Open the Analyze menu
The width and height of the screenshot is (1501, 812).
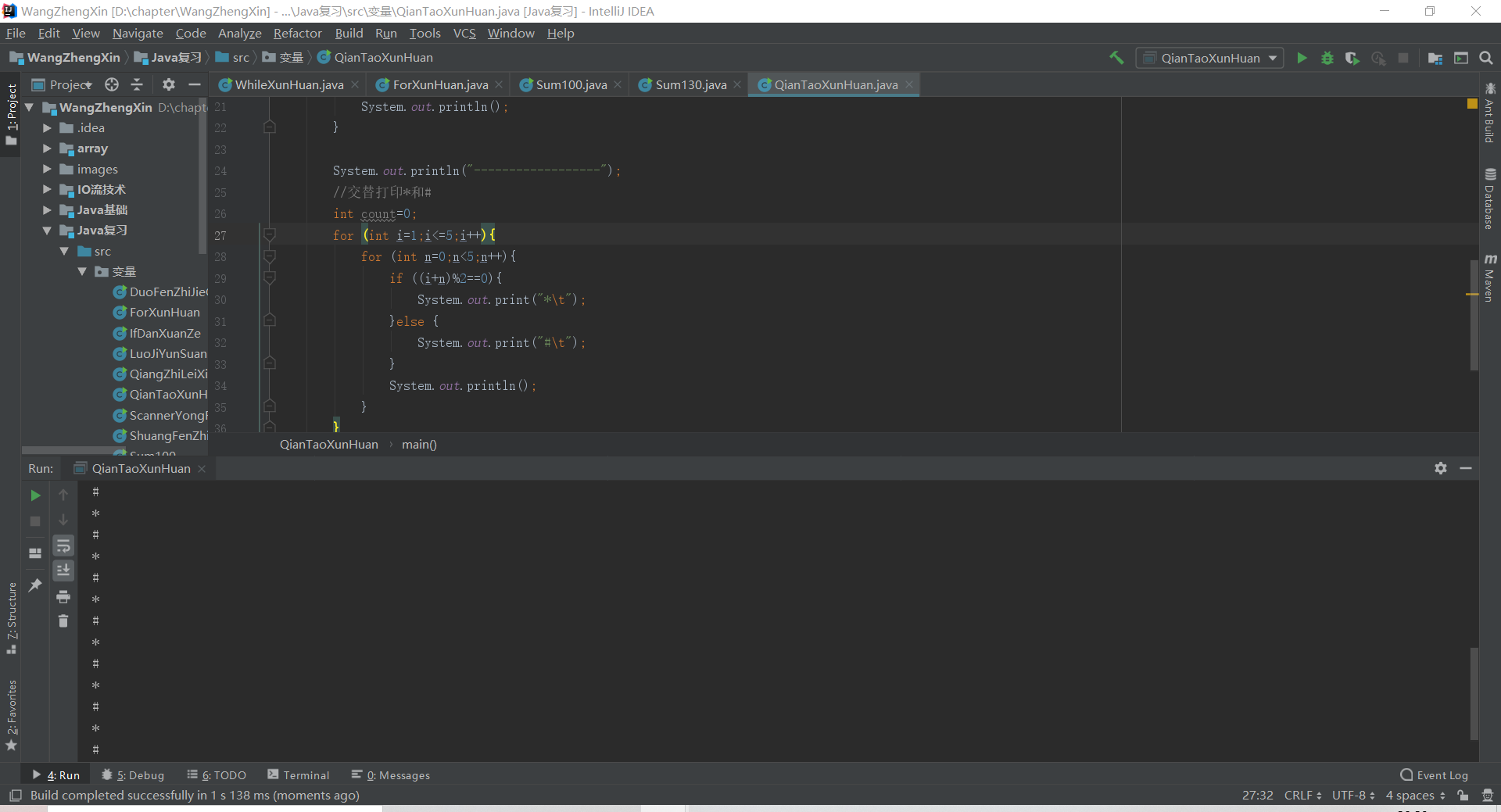pyautogui.click(x=239, y=33)
